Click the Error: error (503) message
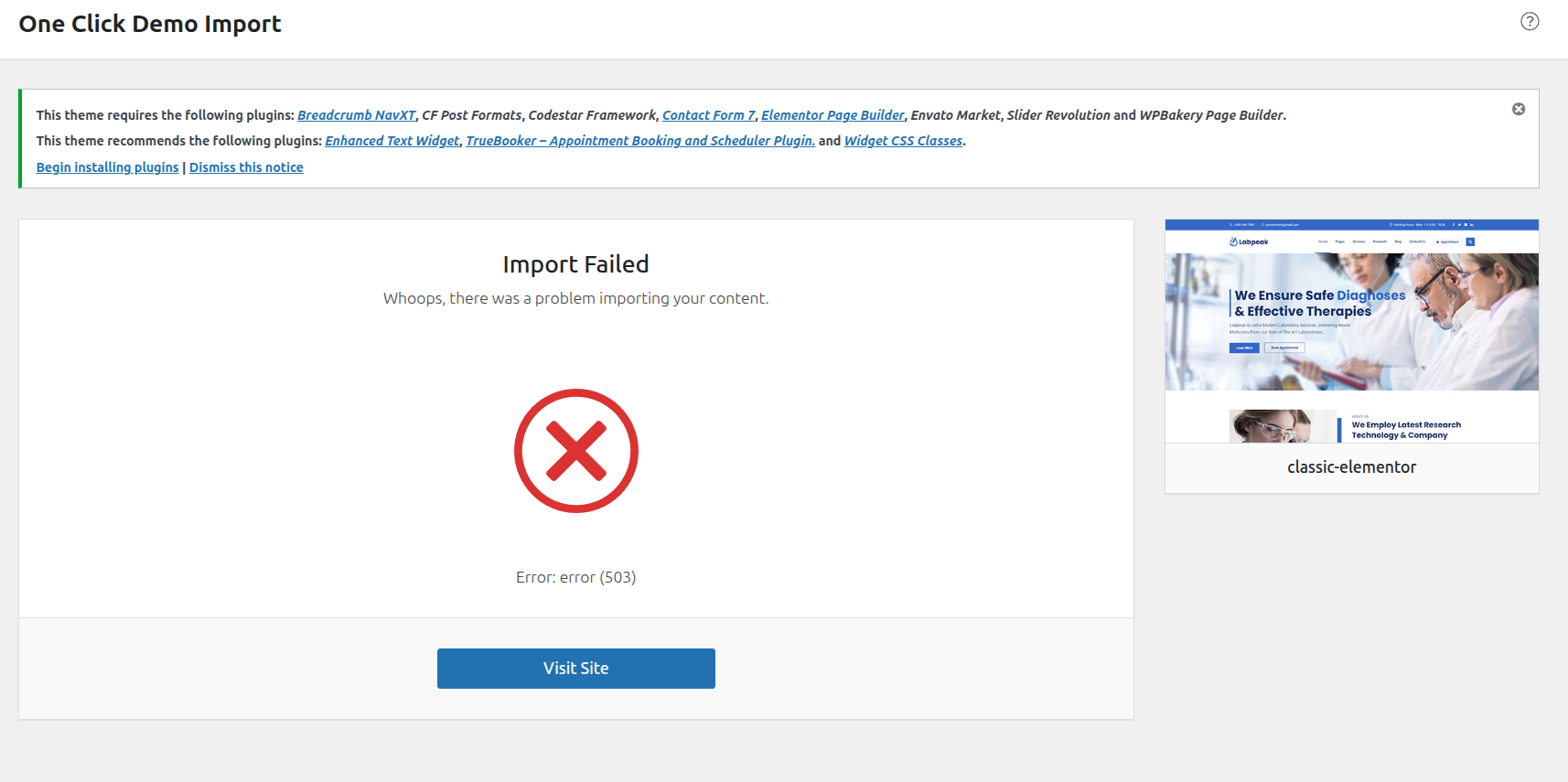 tap(575, 577)
